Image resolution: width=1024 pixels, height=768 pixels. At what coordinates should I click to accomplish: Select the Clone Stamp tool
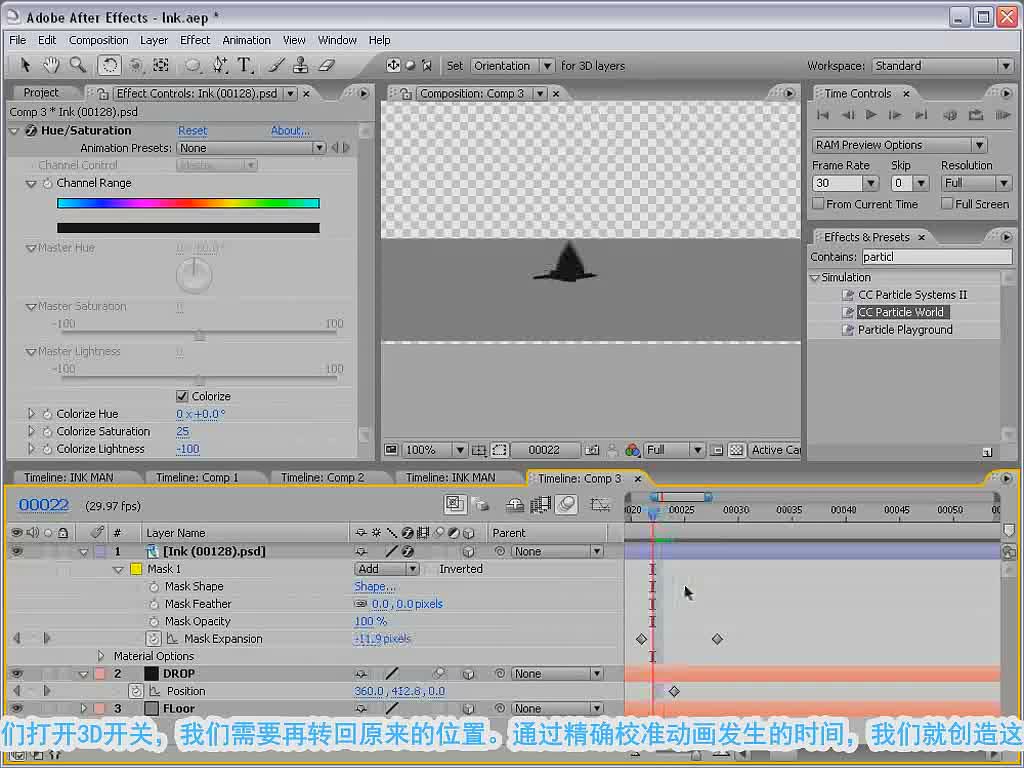tap(300, 65)
